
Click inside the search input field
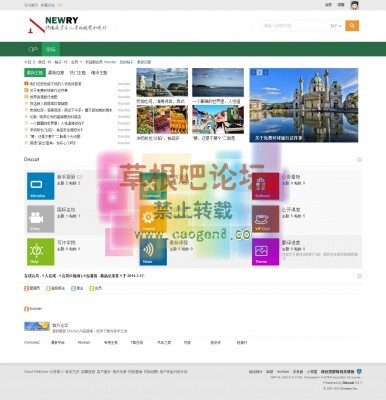295,26
